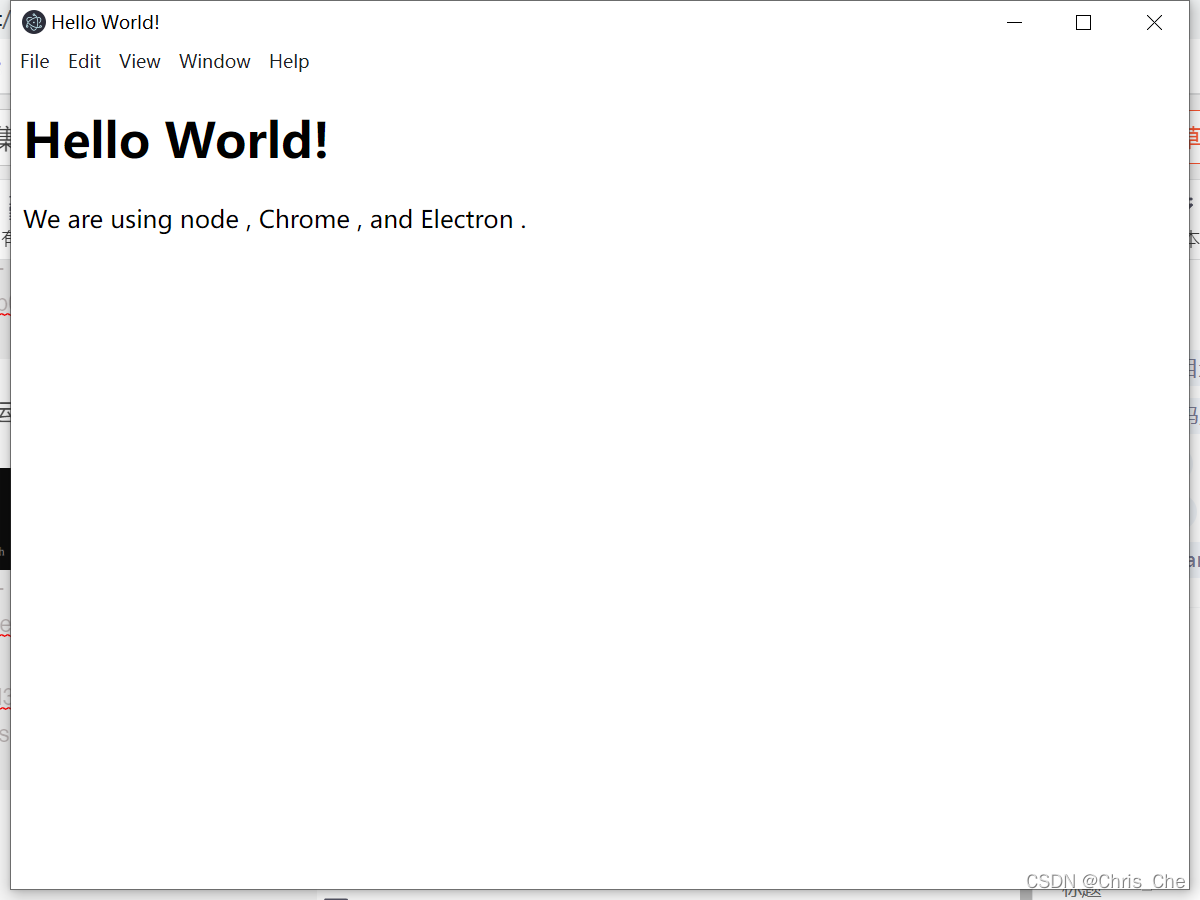Maximize the Hello World window
The image size is (1200, 900).
1083,23
